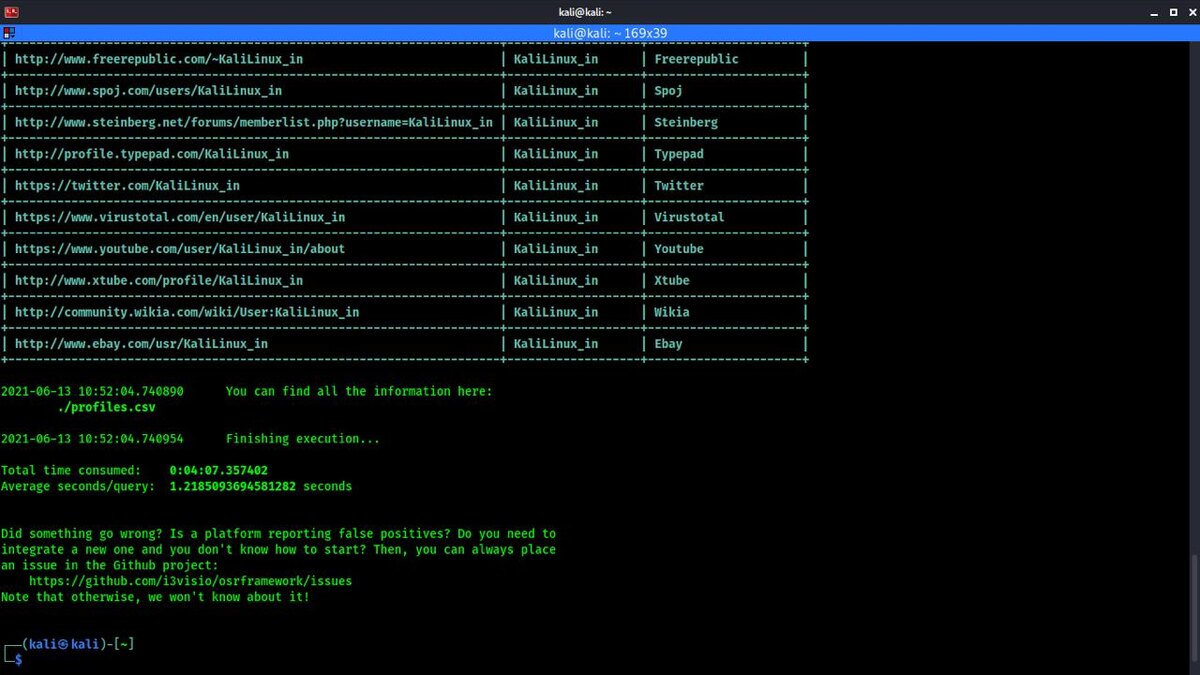Open the virustotal.com/en/user/KaliLinux_in URL

(x=180, y=217)
